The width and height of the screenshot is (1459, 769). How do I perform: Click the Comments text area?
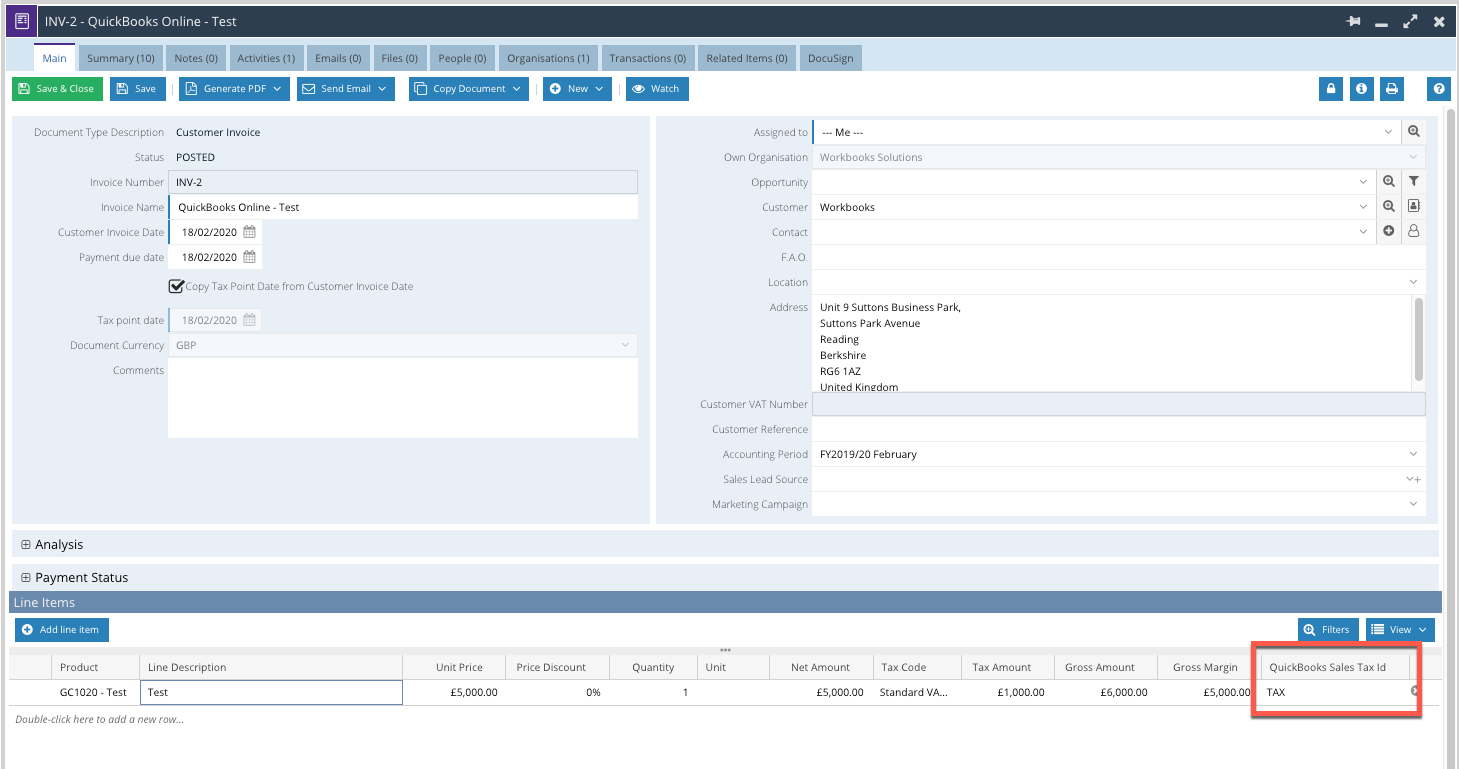(x=403, y=398)
